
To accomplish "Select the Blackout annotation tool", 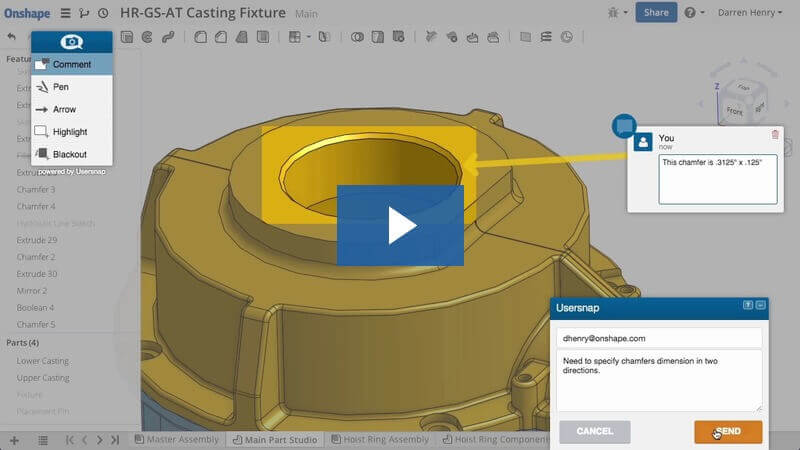I will pos(72,154).
